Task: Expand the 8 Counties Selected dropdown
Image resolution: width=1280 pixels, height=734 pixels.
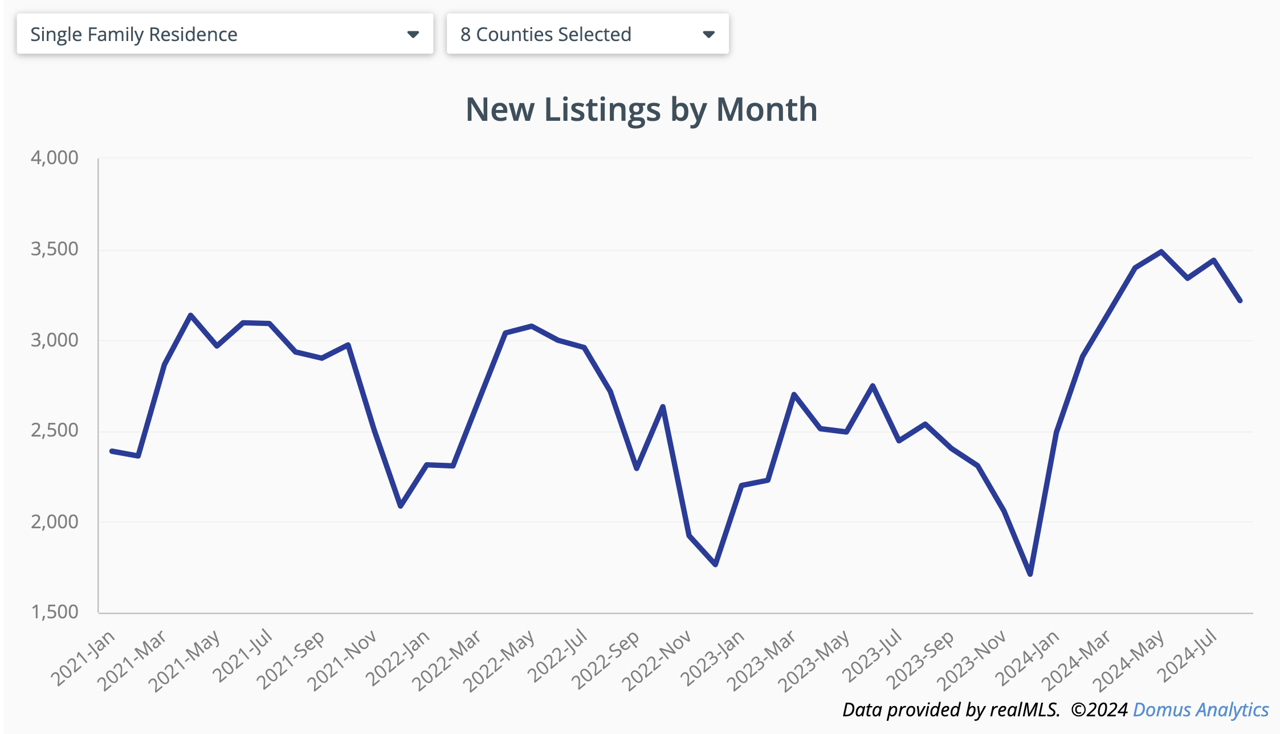Action: pyautogui.click(x=587, y=34)
